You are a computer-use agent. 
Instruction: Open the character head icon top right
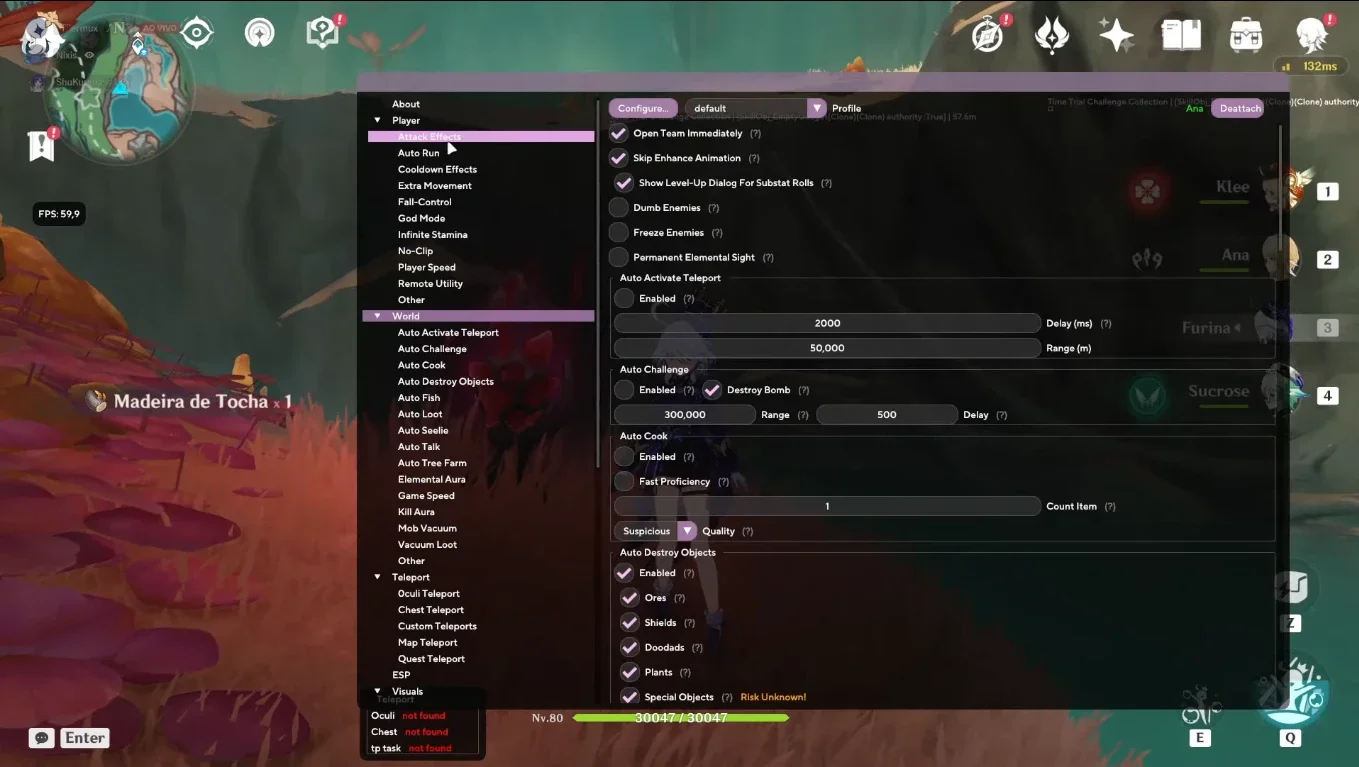[x=1313, y=35]
